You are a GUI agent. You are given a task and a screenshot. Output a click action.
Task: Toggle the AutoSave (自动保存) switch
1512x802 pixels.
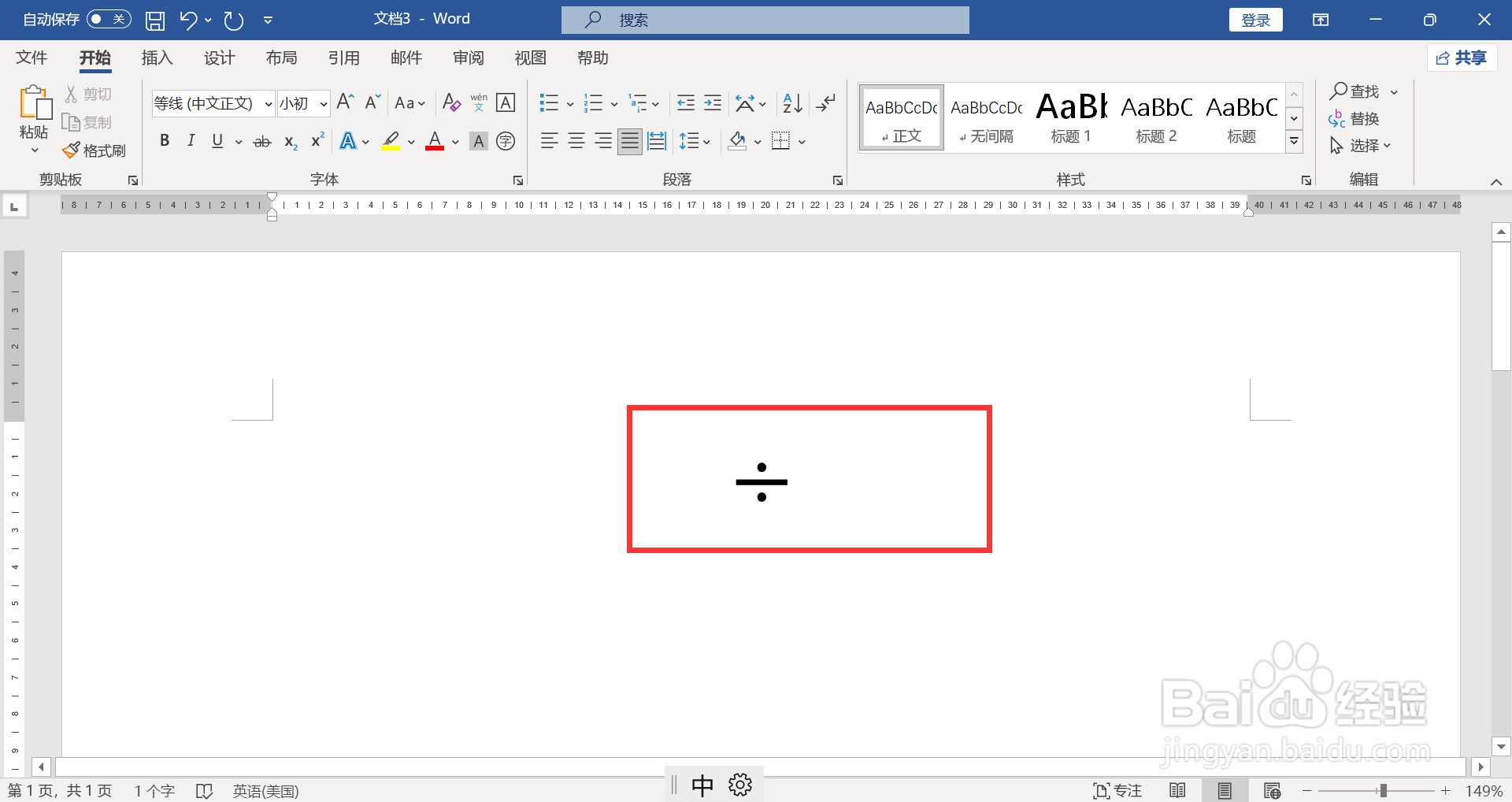(x=109, y=19)
